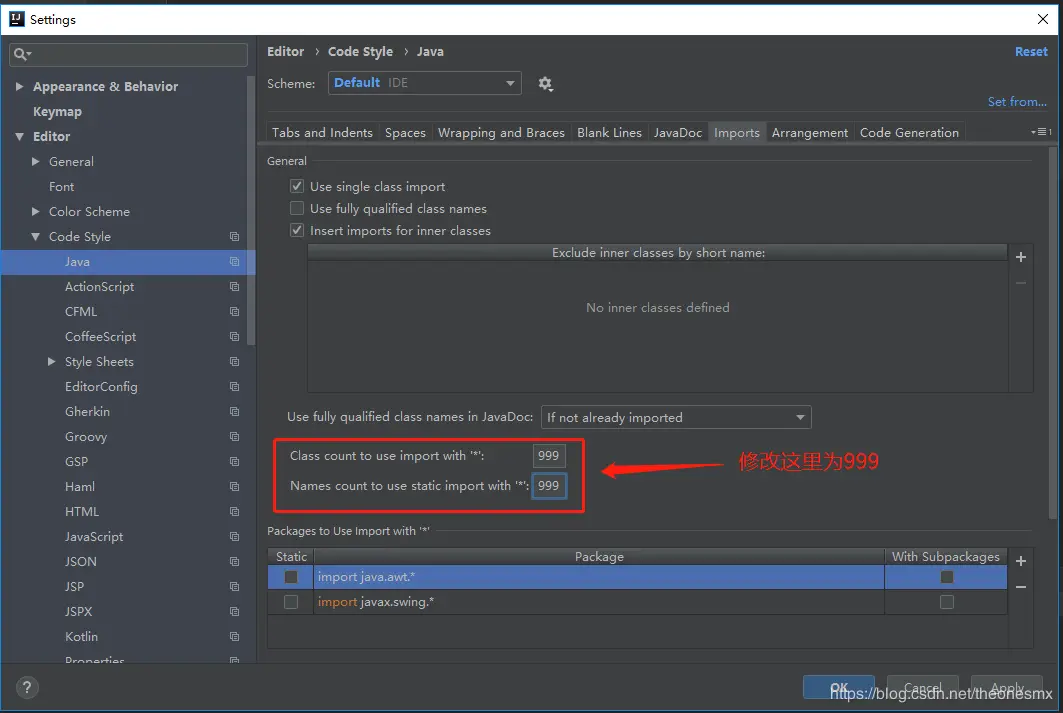Open the Arrangement tab
This screenshot has width=1063, height=713.
pos(809,133)
